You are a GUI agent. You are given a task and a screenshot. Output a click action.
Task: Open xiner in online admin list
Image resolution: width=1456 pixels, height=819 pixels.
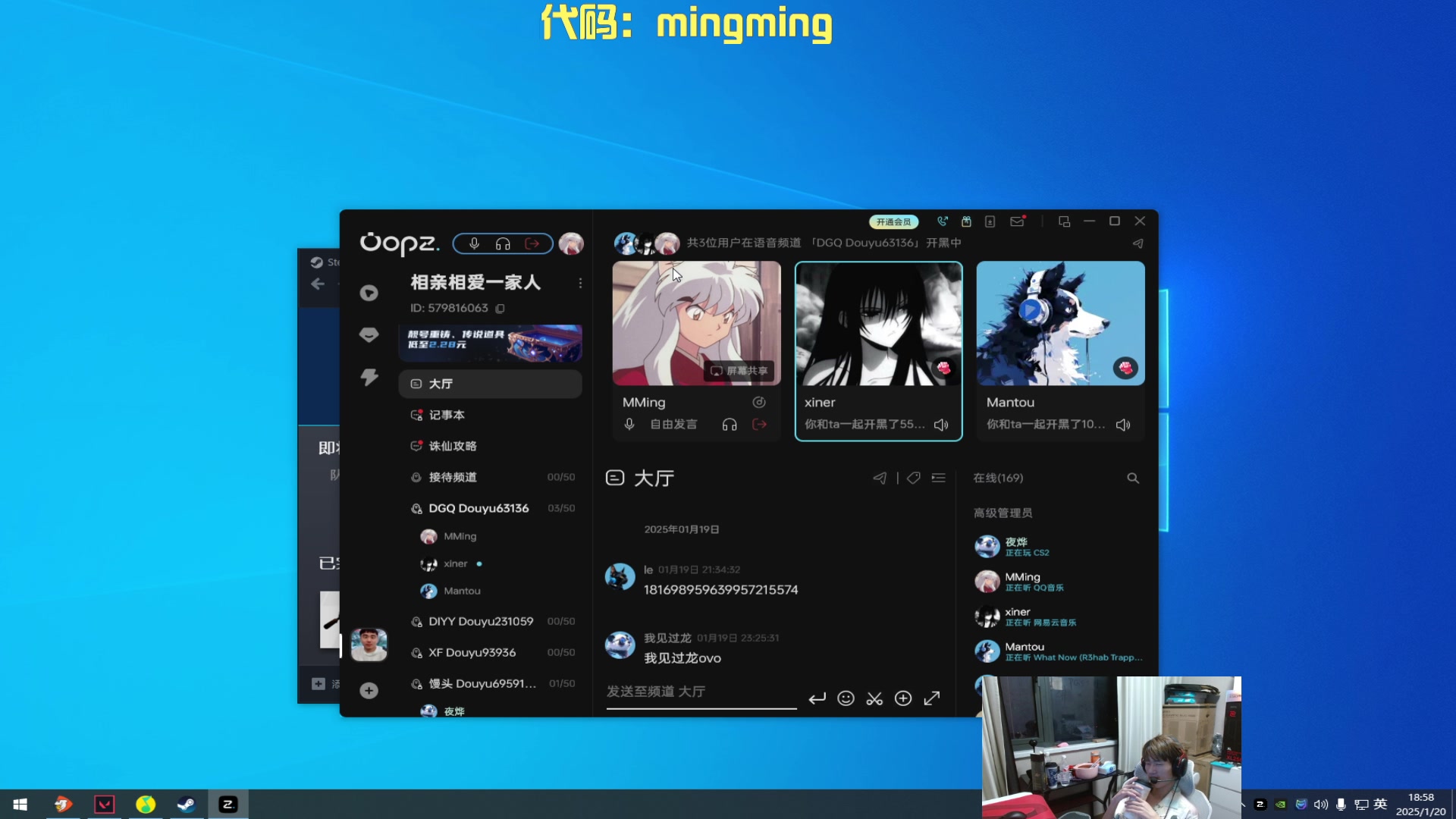1058,617
